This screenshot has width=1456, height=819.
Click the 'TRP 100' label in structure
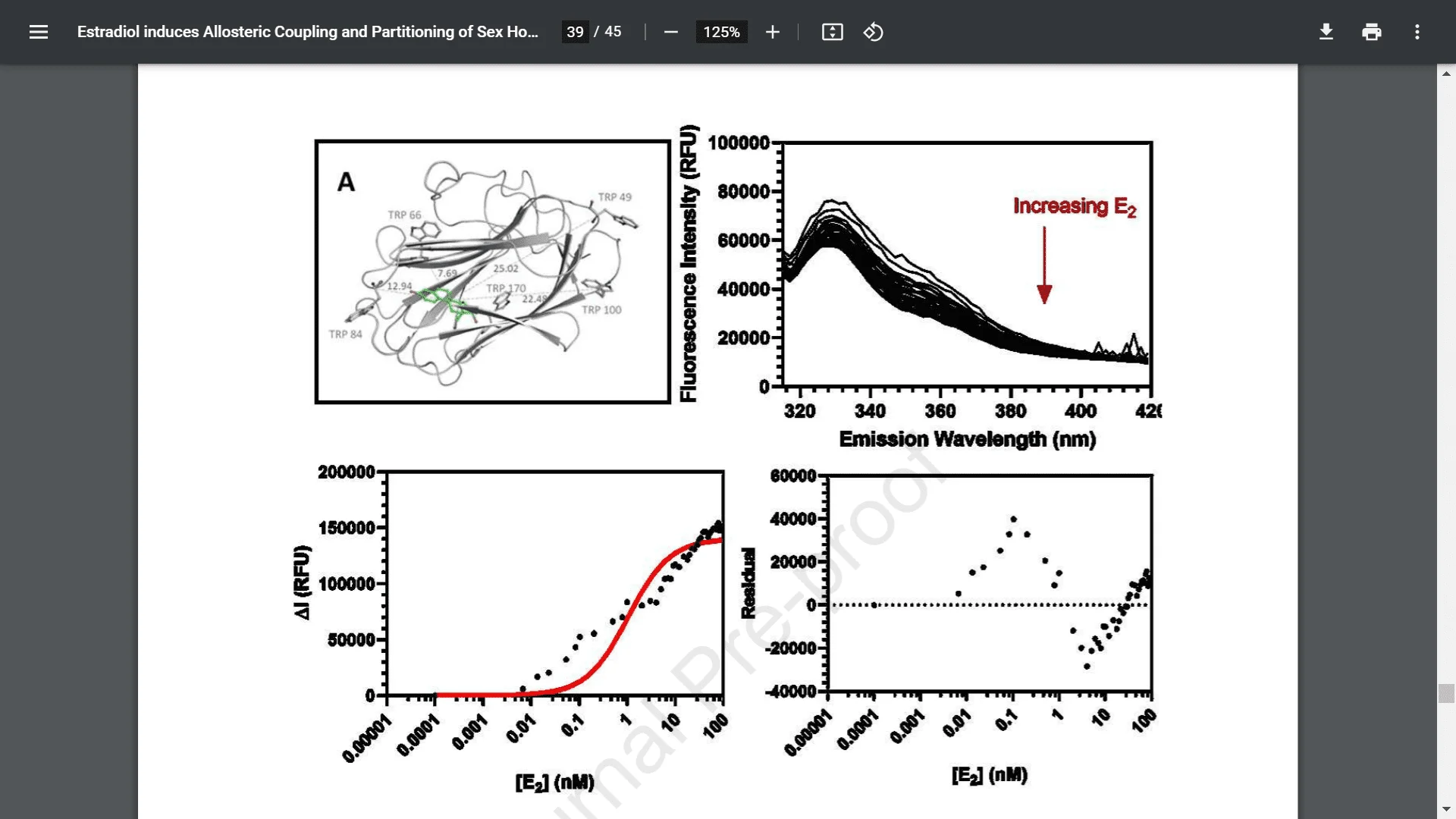[x=601, y=310]
